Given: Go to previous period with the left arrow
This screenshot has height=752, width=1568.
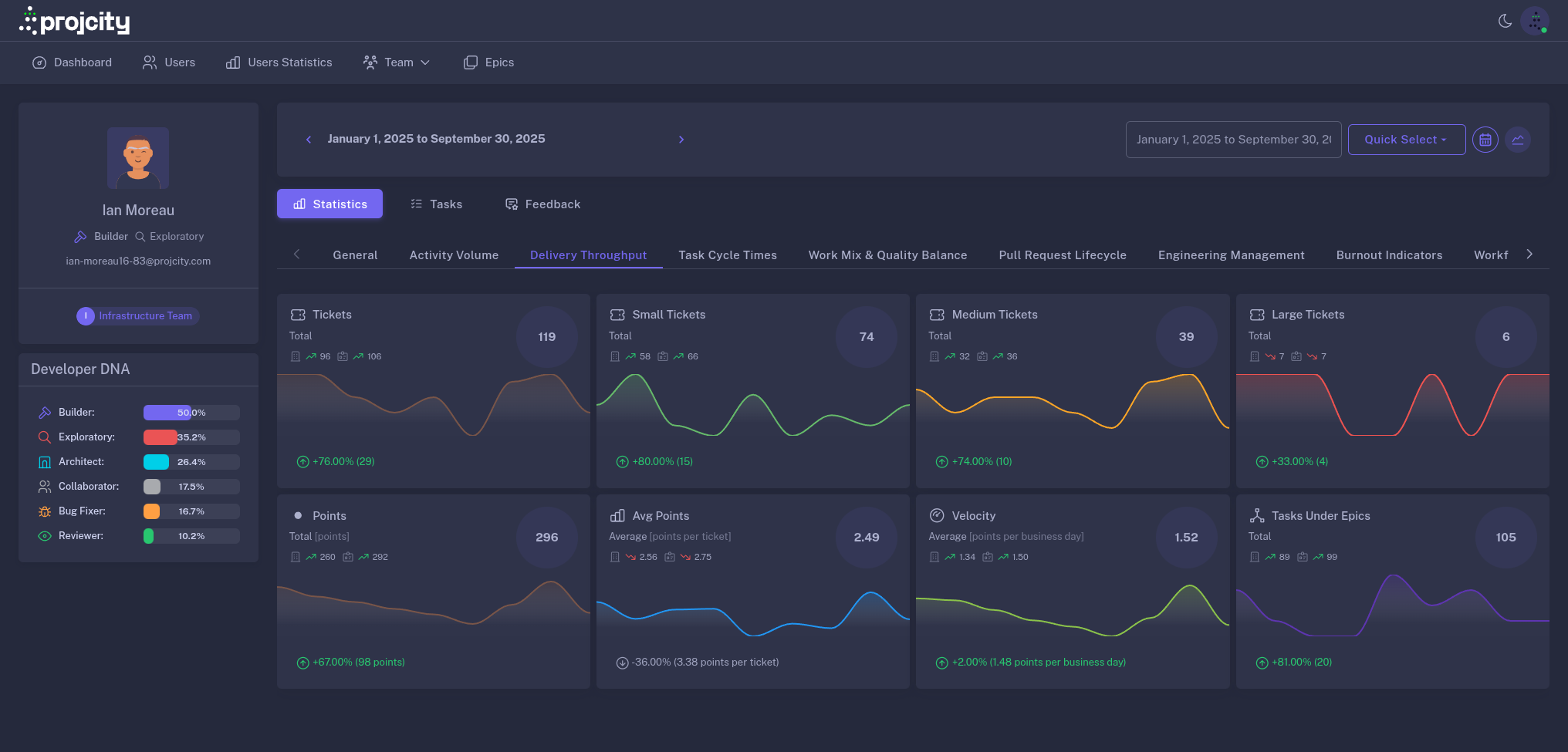Looking at the screenshot, I should [308, 140].
